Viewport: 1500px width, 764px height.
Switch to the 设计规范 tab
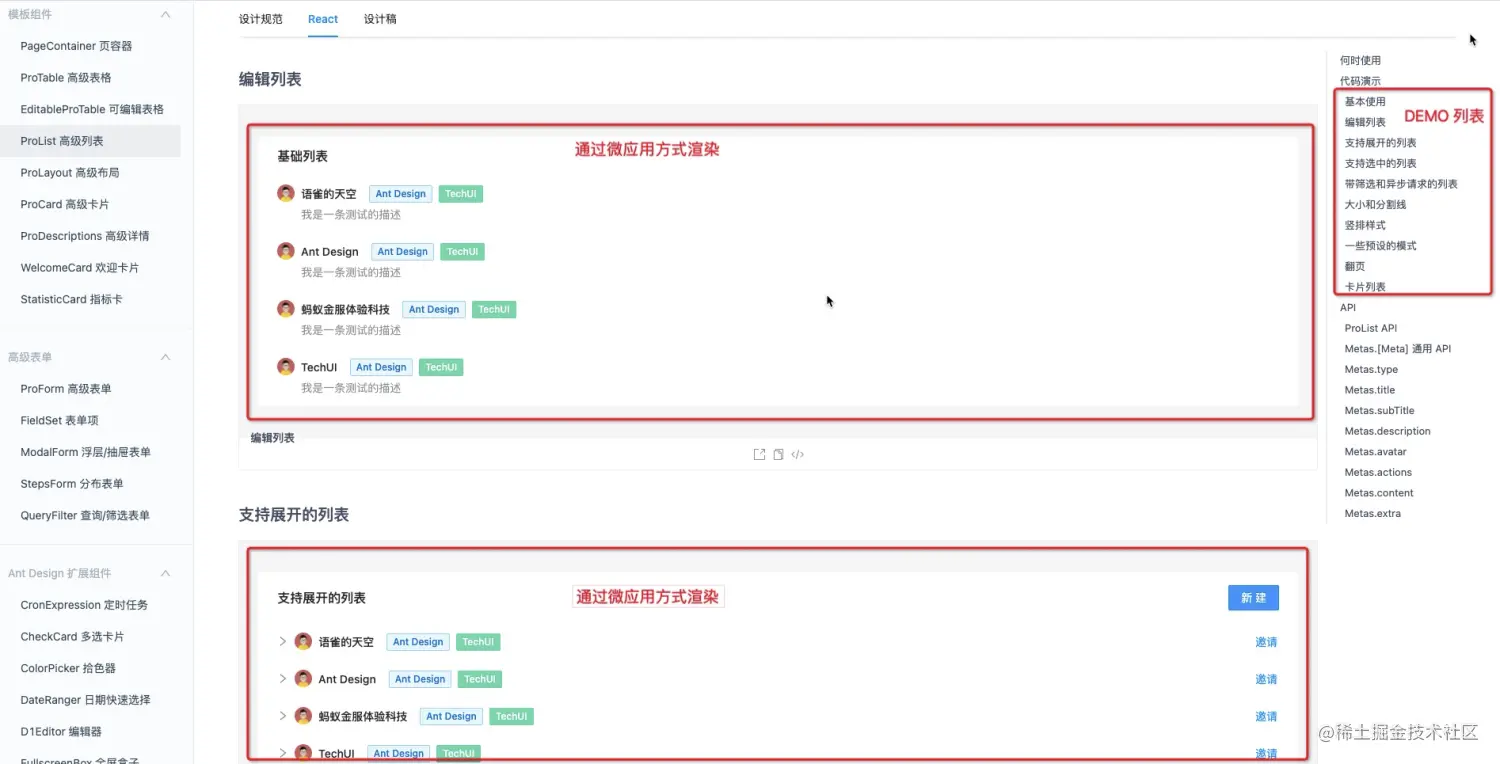pos(261,19)
